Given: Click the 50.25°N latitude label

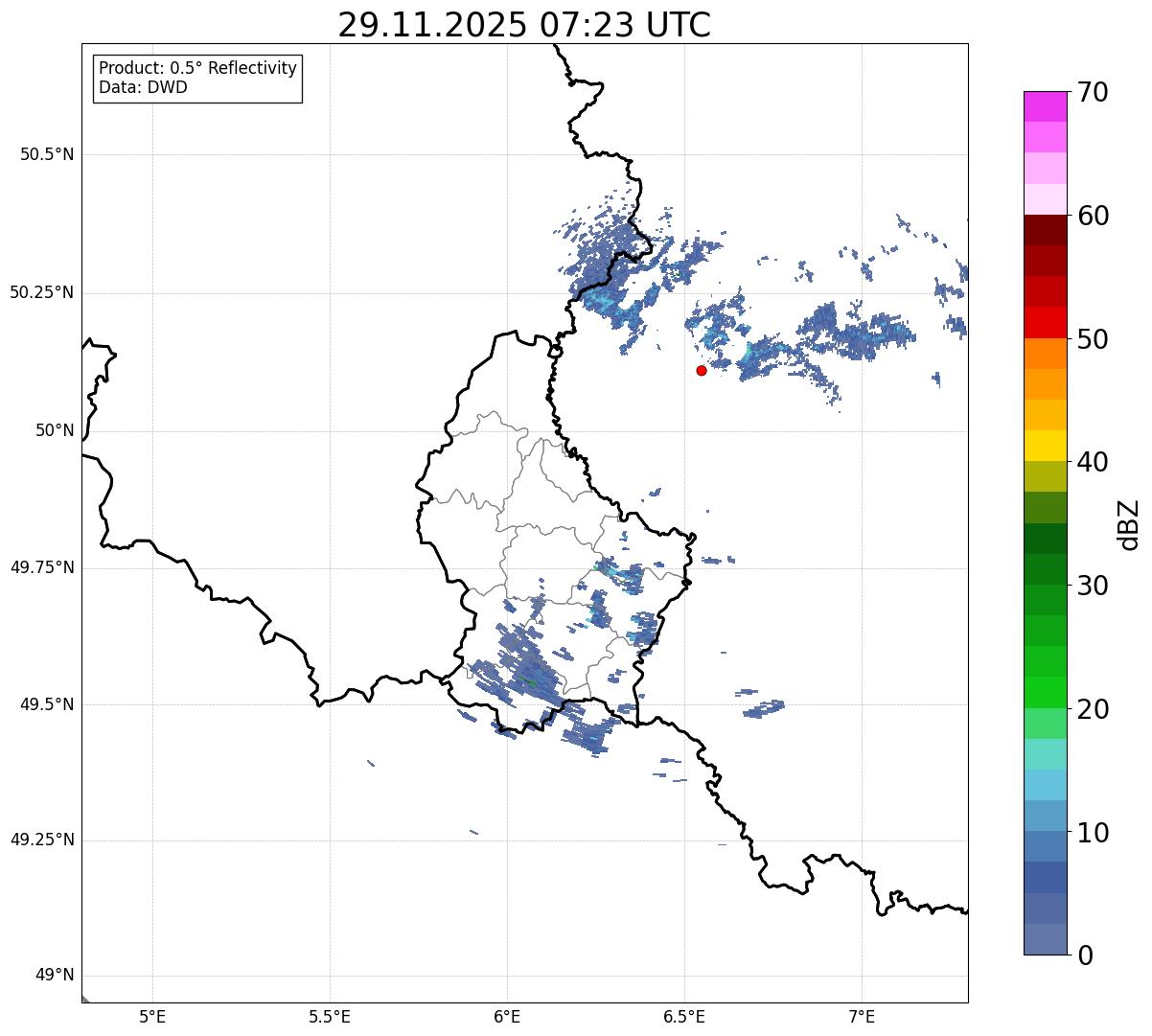Looking at the screenshot, I should pos(41,292).
